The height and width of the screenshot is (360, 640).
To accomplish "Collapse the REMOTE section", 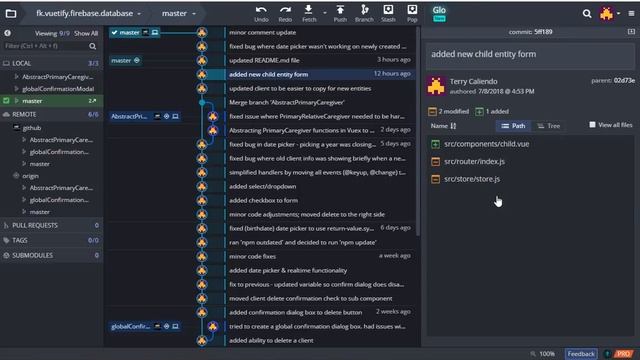I will [51, 115].
